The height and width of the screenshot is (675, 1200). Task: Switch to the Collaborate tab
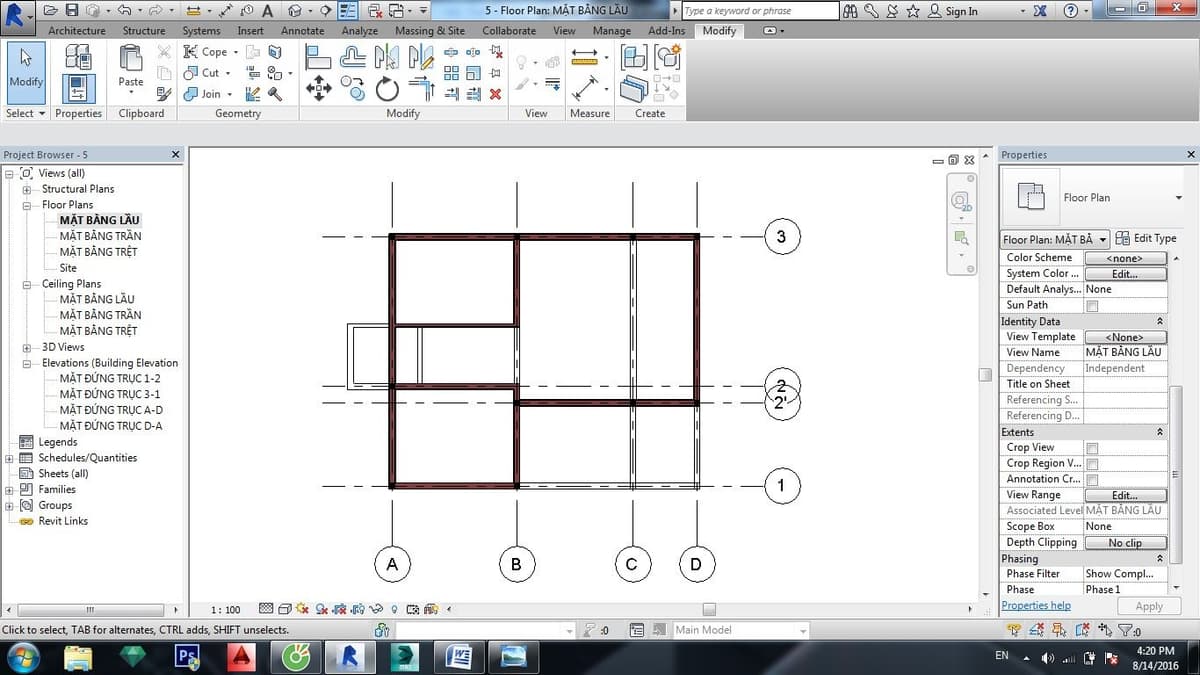click(x=509, y=31)
